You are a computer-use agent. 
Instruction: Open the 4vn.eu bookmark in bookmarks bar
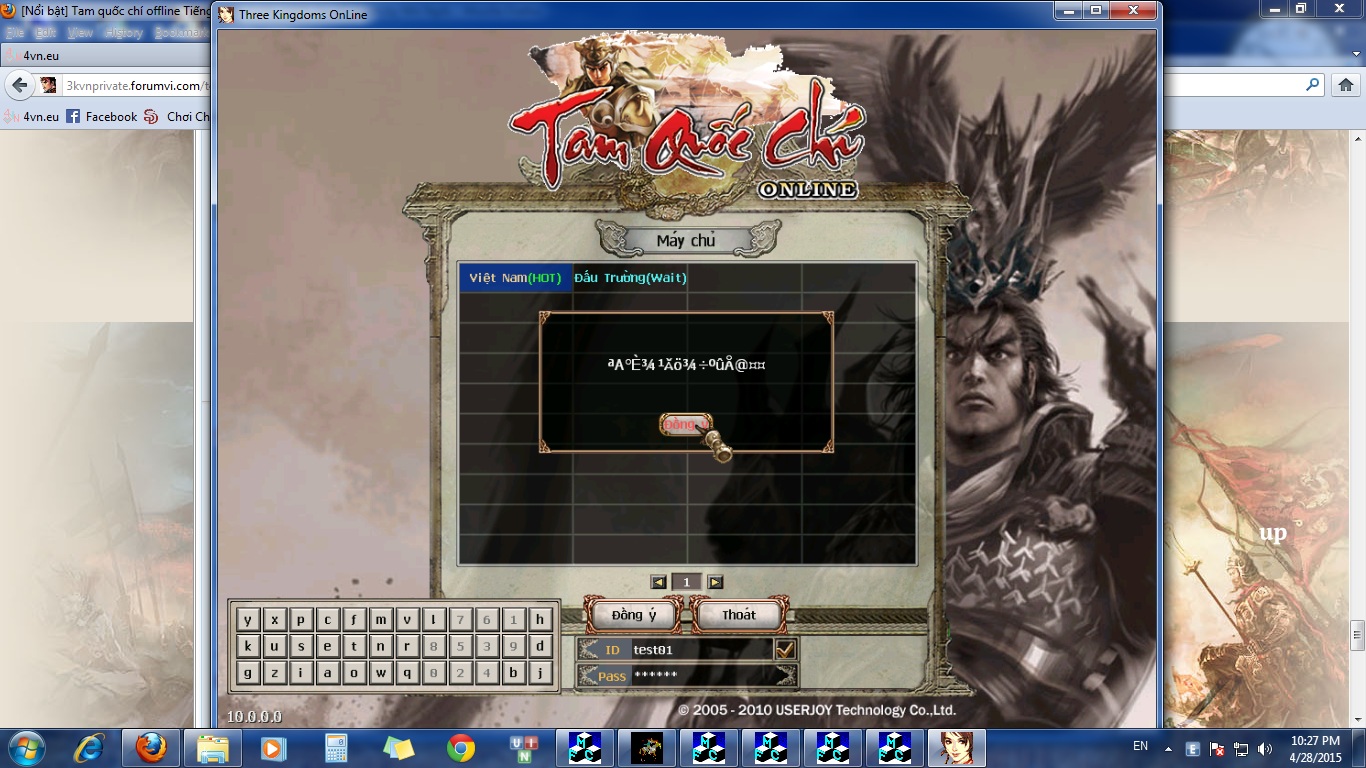point(31,116)
